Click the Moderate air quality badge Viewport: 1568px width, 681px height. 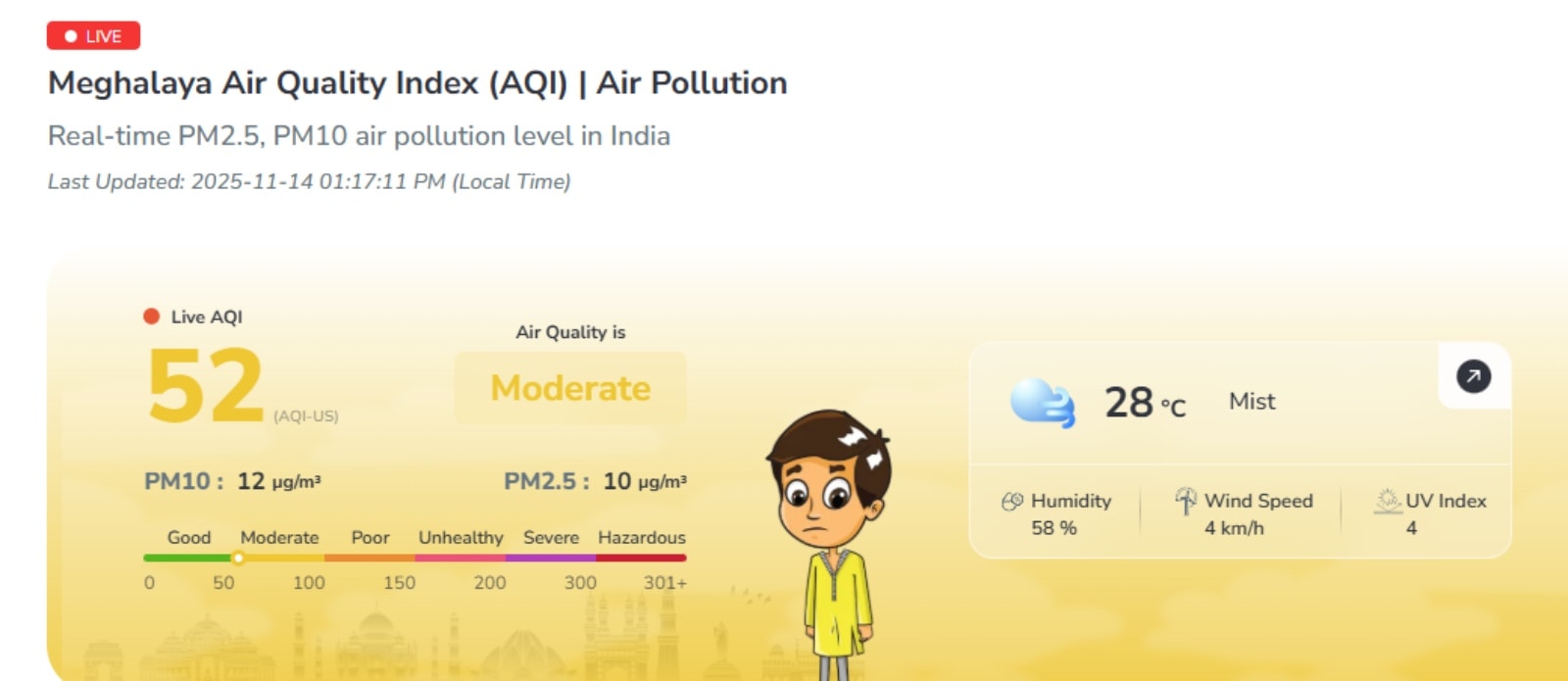tap(570, 388)
